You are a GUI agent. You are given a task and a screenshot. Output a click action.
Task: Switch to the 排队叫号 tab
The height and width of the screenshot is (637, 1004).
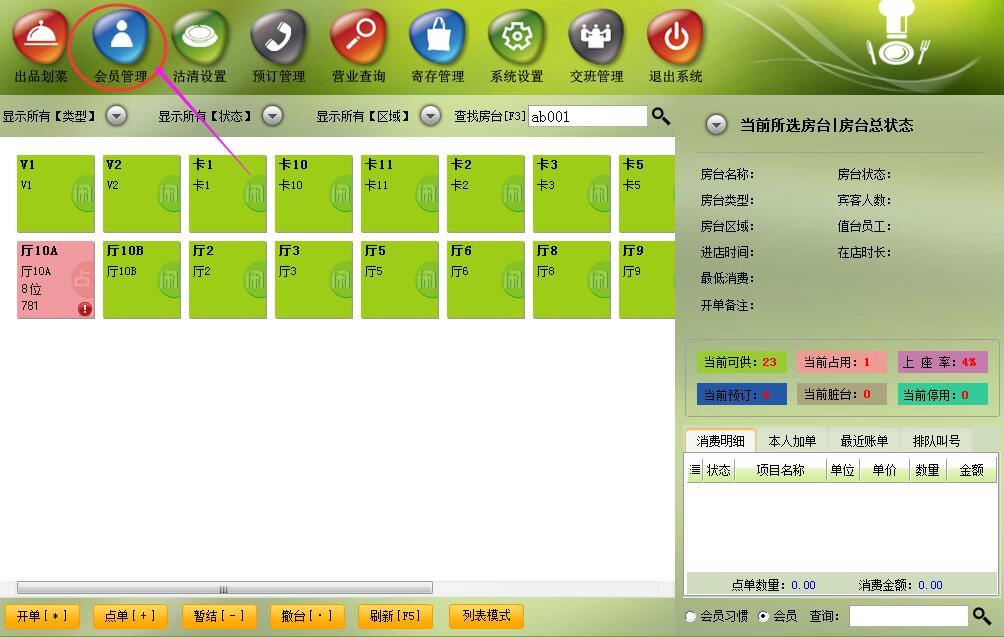click(x=936, y=441)
